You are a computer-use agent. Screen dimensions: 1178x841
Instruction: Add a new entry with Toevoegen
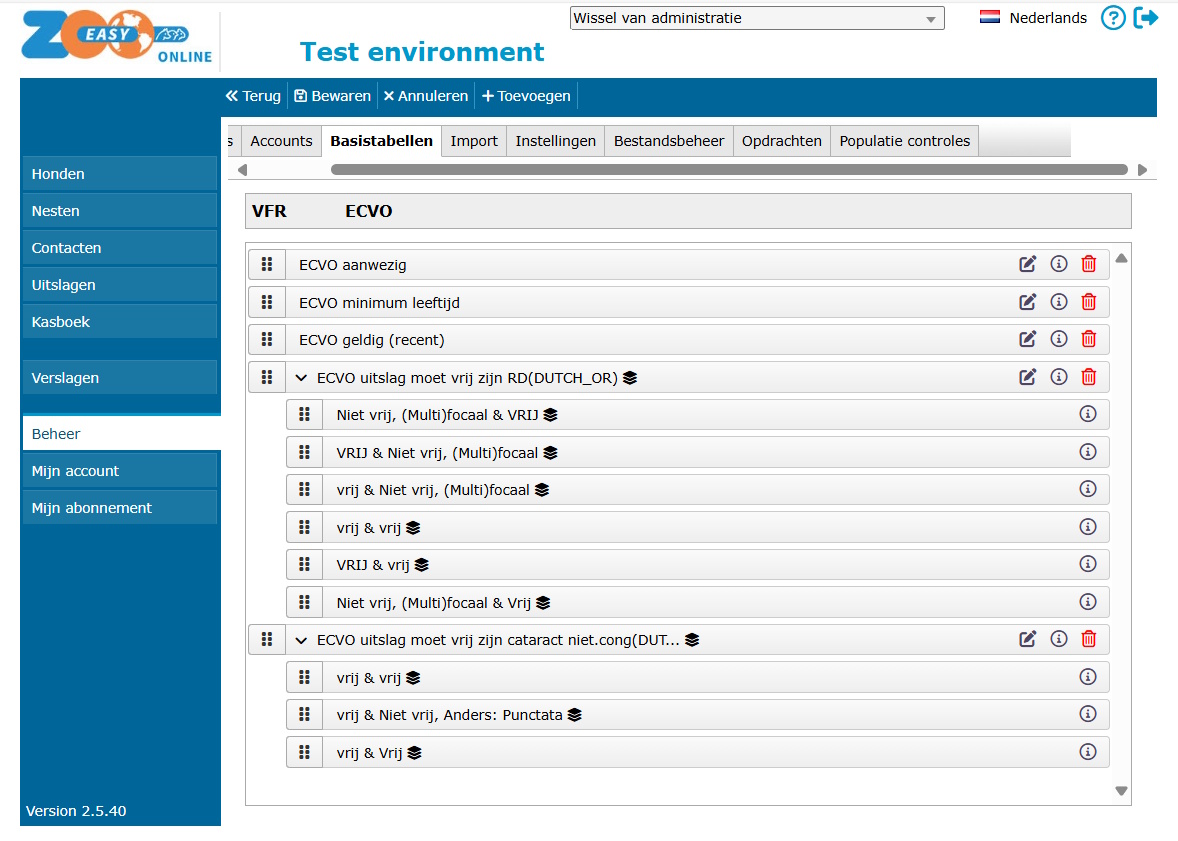tap(526, 95)
